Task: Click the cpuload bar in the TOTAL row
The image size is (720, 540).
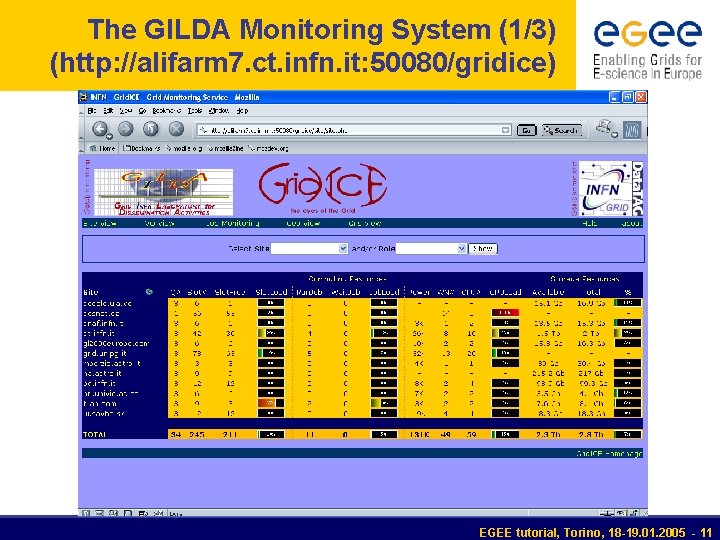Action: tap(505, 434)
